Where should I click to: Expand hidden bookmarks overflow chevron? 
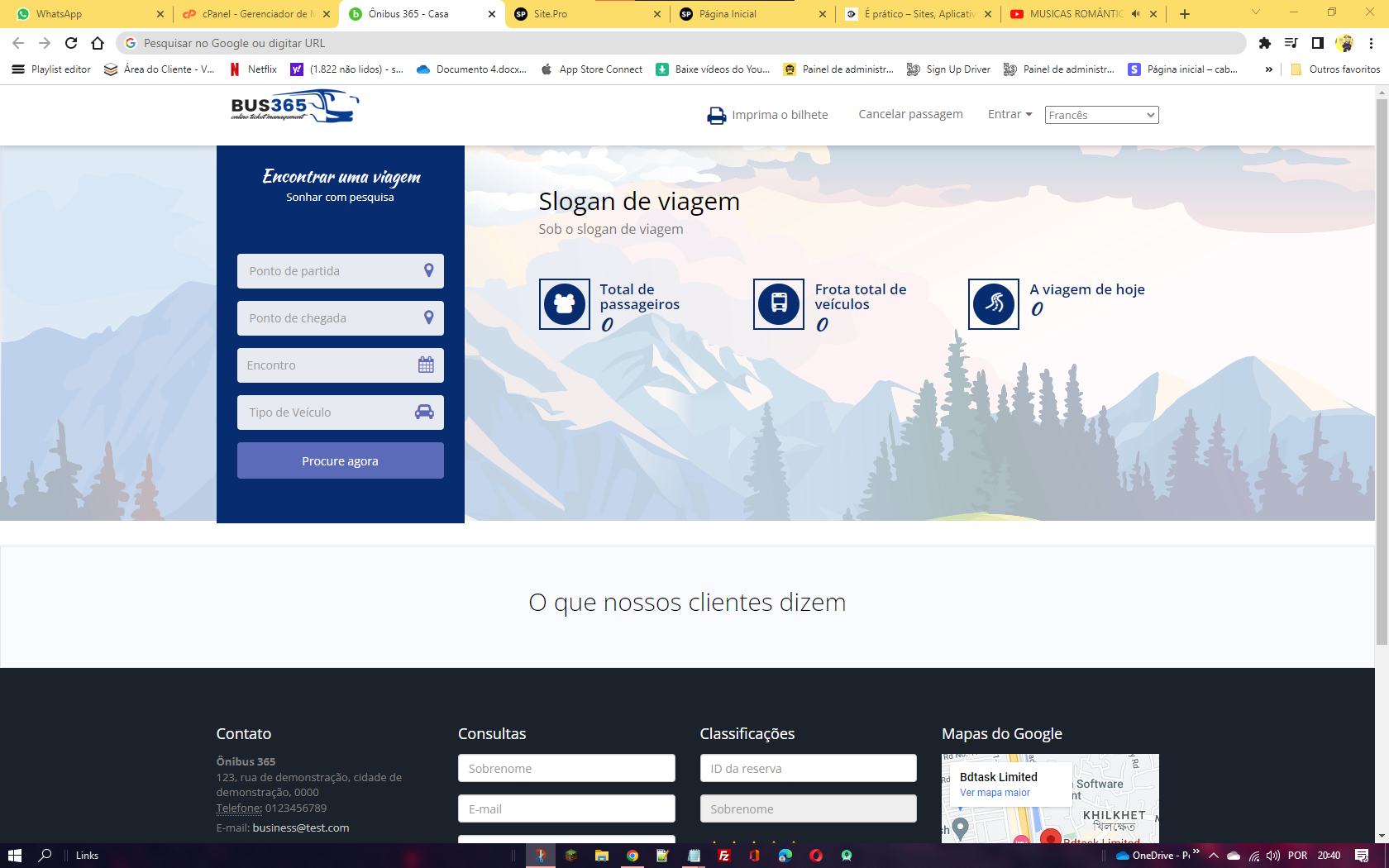point(1268,69)
